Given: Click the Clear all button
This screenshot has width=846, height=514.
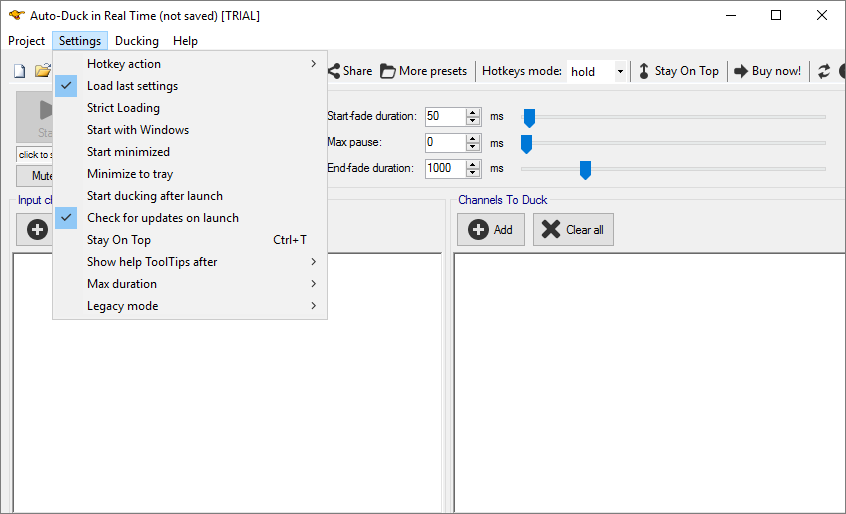Looking at the screenshot, I should point(573,229).
